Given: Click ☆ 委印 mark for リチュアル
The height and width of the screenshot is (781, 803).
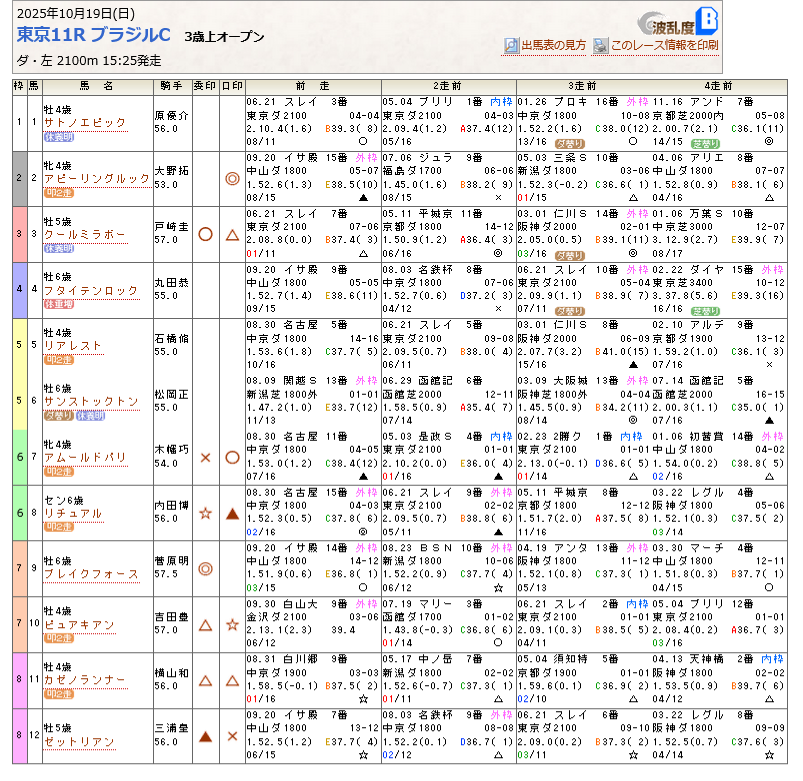Looking at the screenshot, I should click(205, 513).
